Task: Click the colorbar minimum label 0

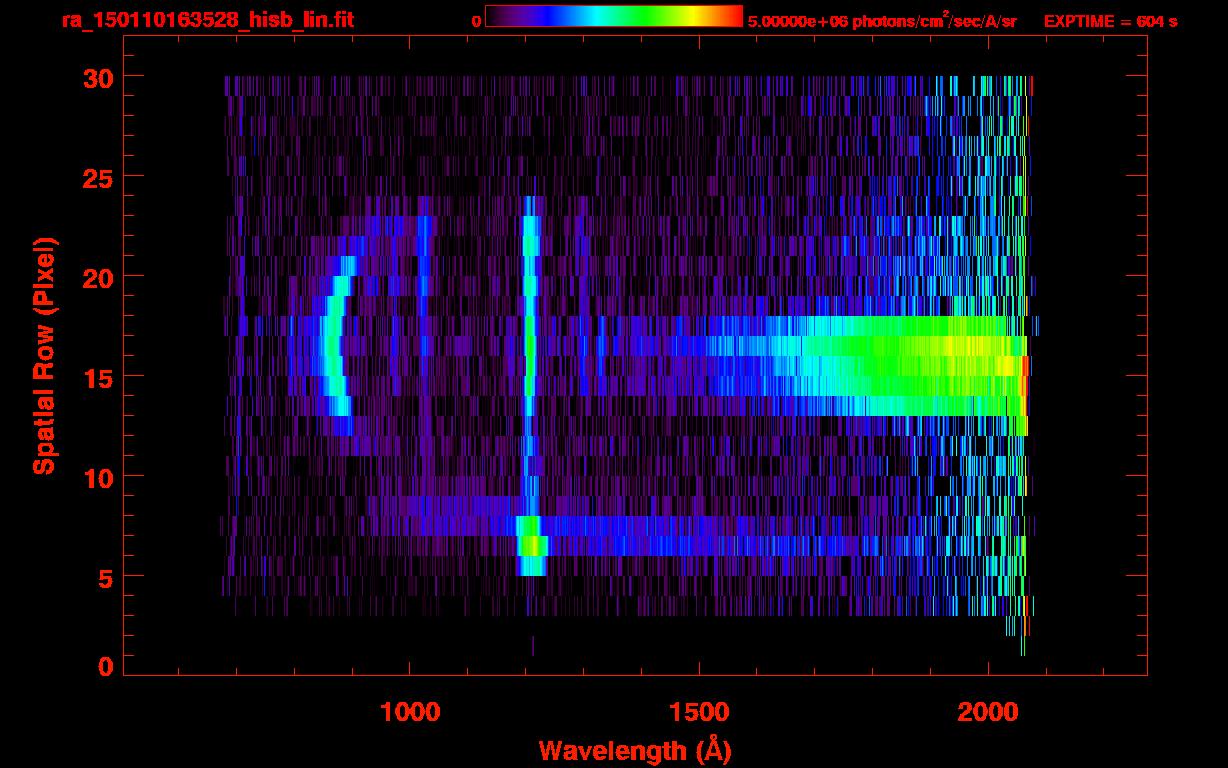Action: [476, 21]
